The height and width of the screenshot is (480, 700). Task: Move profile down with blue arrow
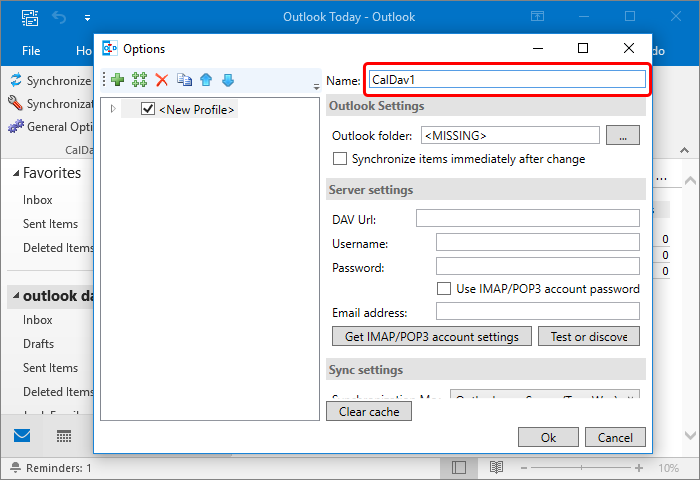point(228,80)
